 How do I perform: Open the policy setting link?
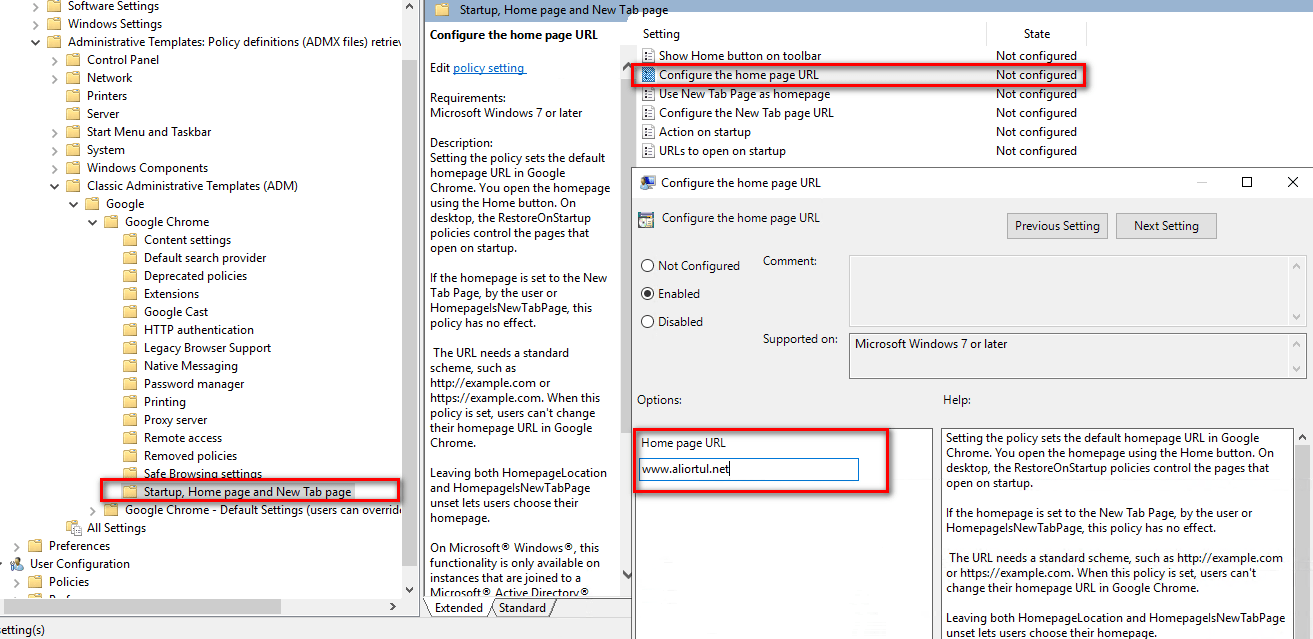[489, 68]
